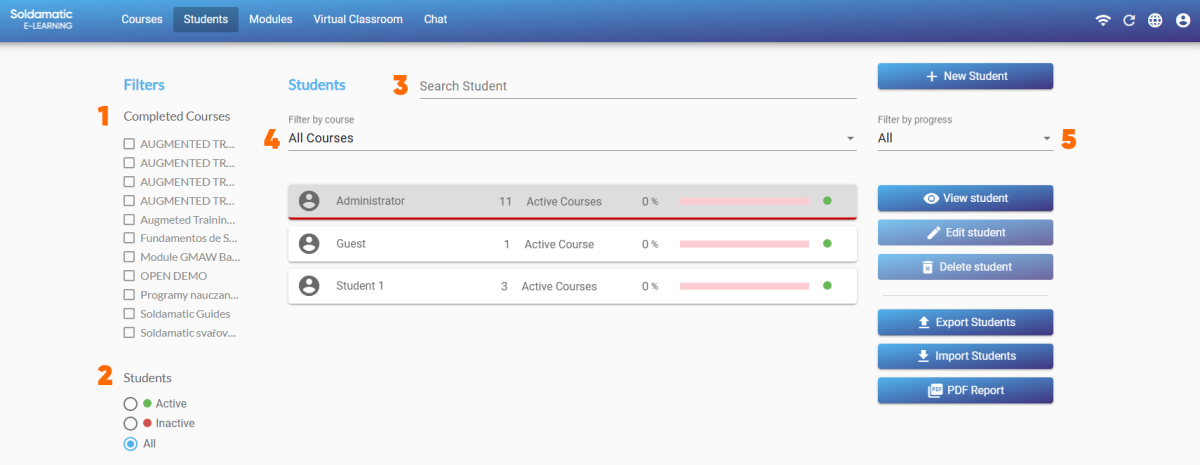The height and width of the screenshot is (465, 1200).
Task: Click the Guest row avatar icon
Action: pos(309,244)
